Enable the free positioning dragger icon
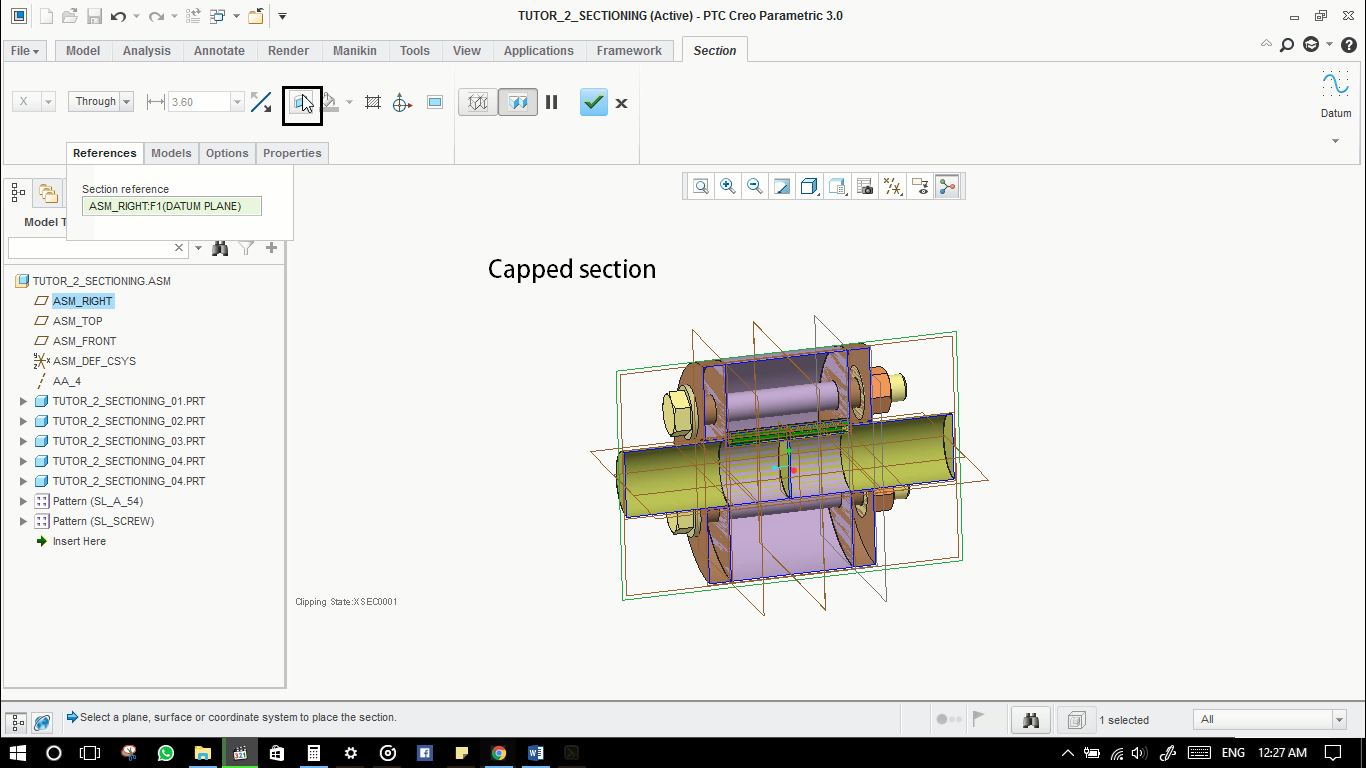This screenshot has width=1366, height=768. point(402,102)
